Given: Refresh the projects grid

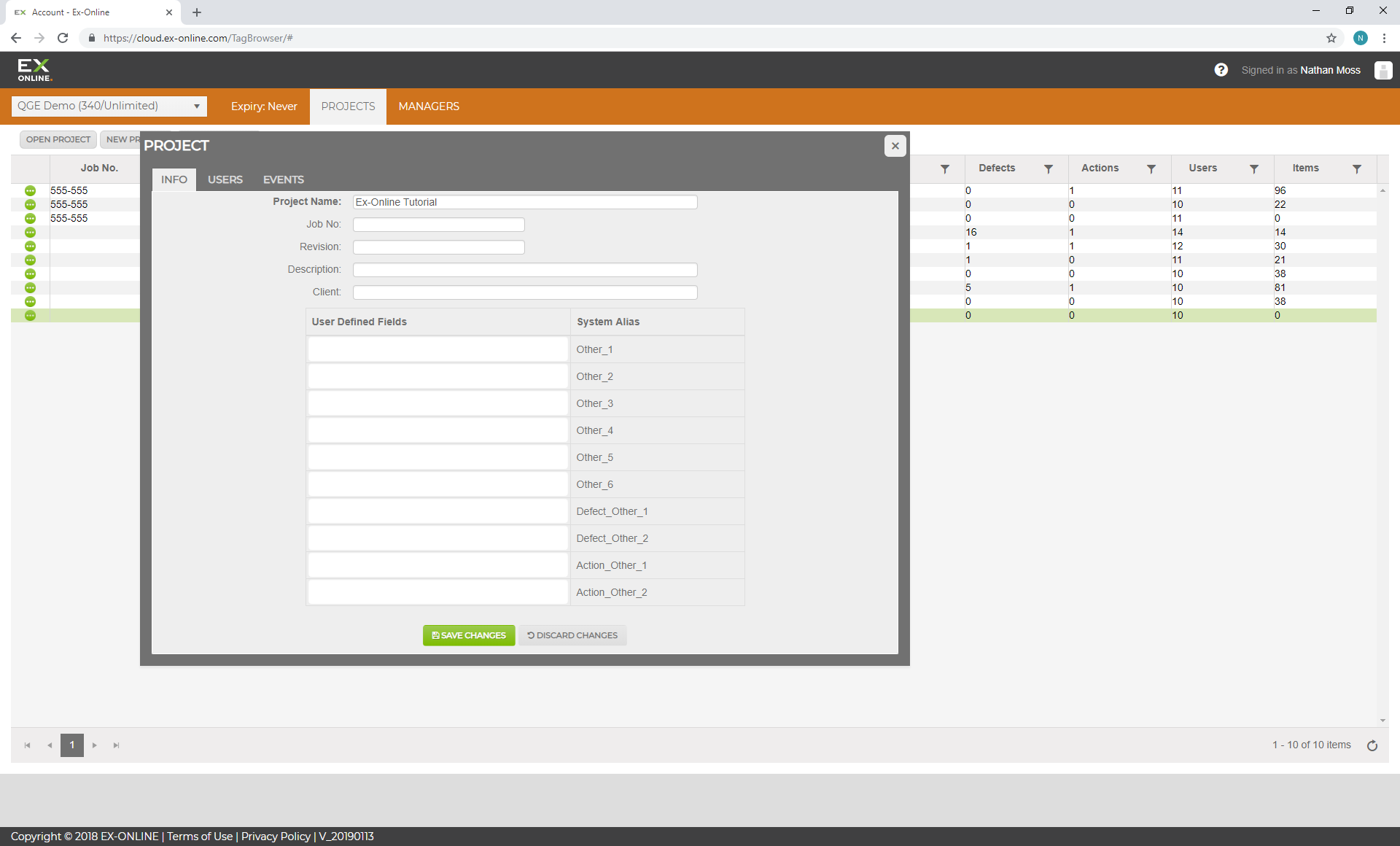Looking at the screenshot, I should click(1372, 745).
